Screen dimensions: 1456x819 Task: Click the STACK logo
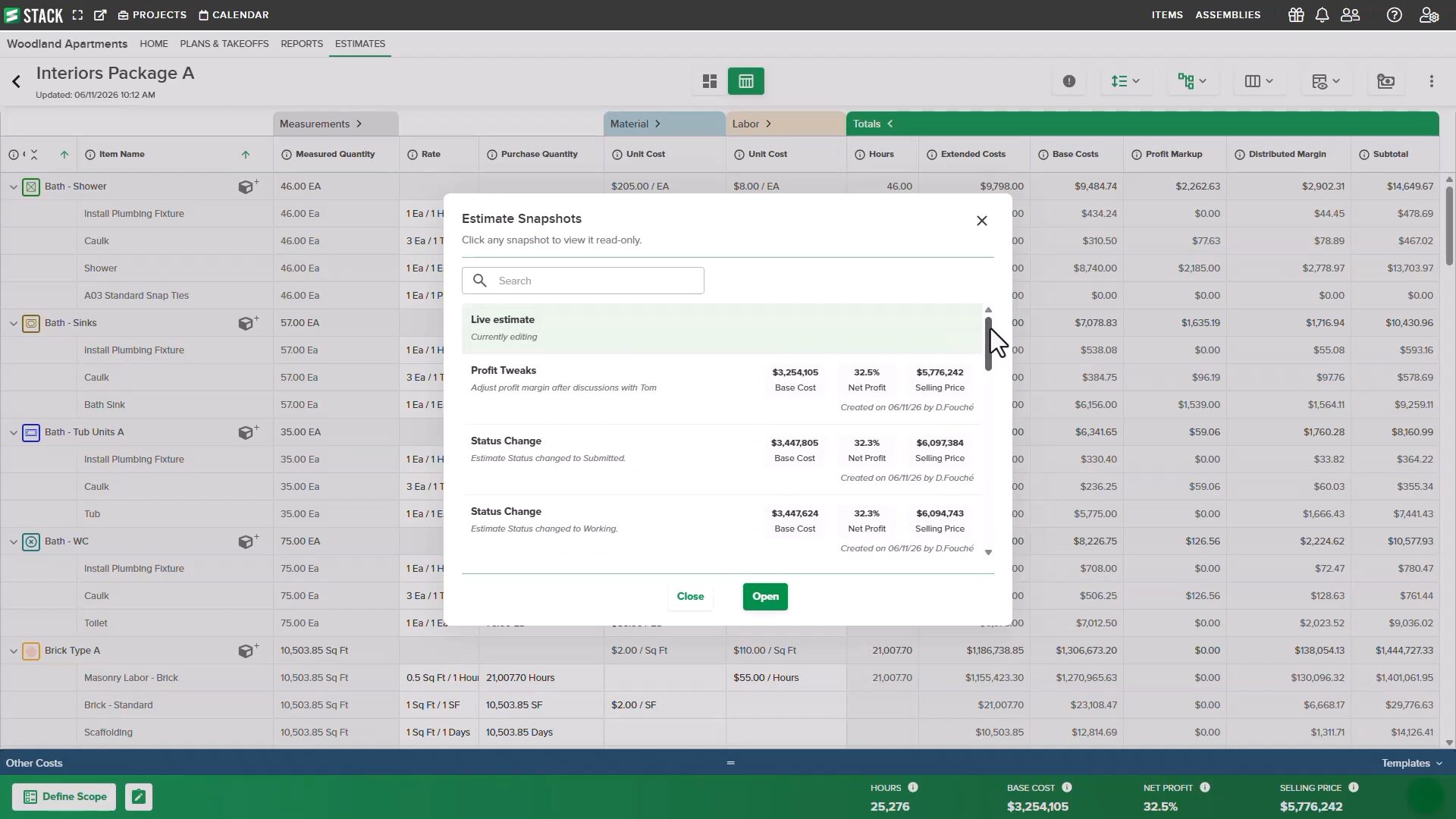click(33, 15)
